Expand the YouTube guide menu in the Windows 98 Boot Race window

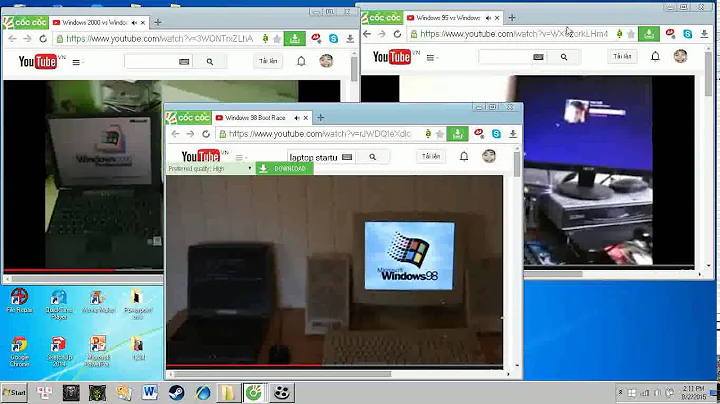[x=239, y=157]
